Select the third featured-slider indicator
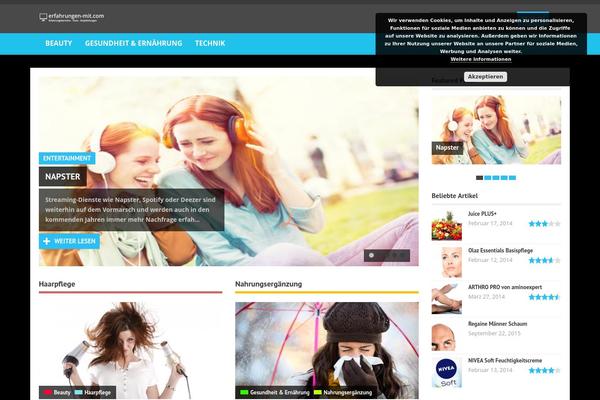This screenshot has width=600, height=400. point(496,178)
